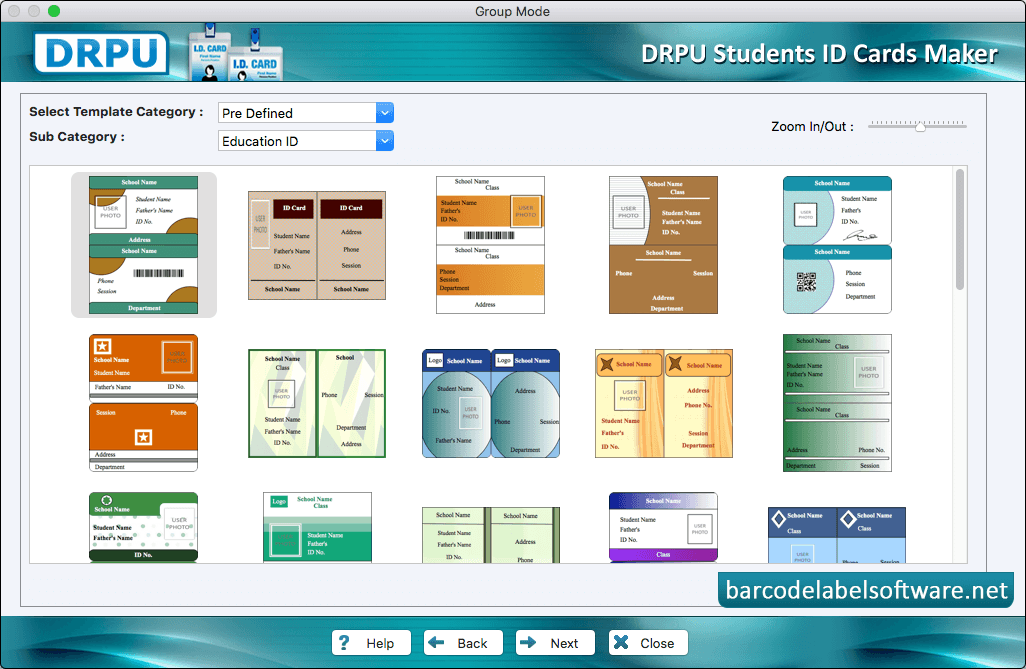This screenshot has width=1026, height=669.
Task: Select the green dotted template with ID No. footer
Action: pyautogui.click(x=143, y=528)
